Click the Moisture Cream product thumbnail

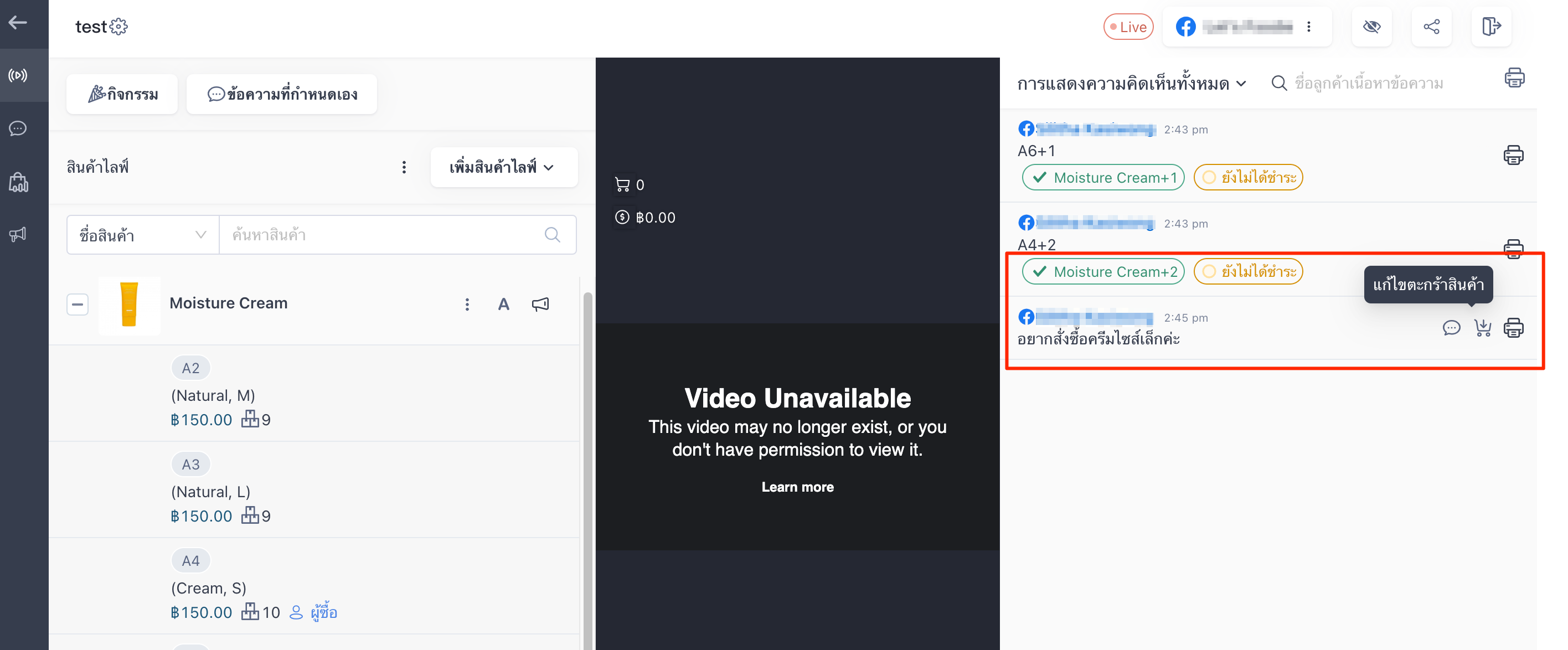coord(129,305)
